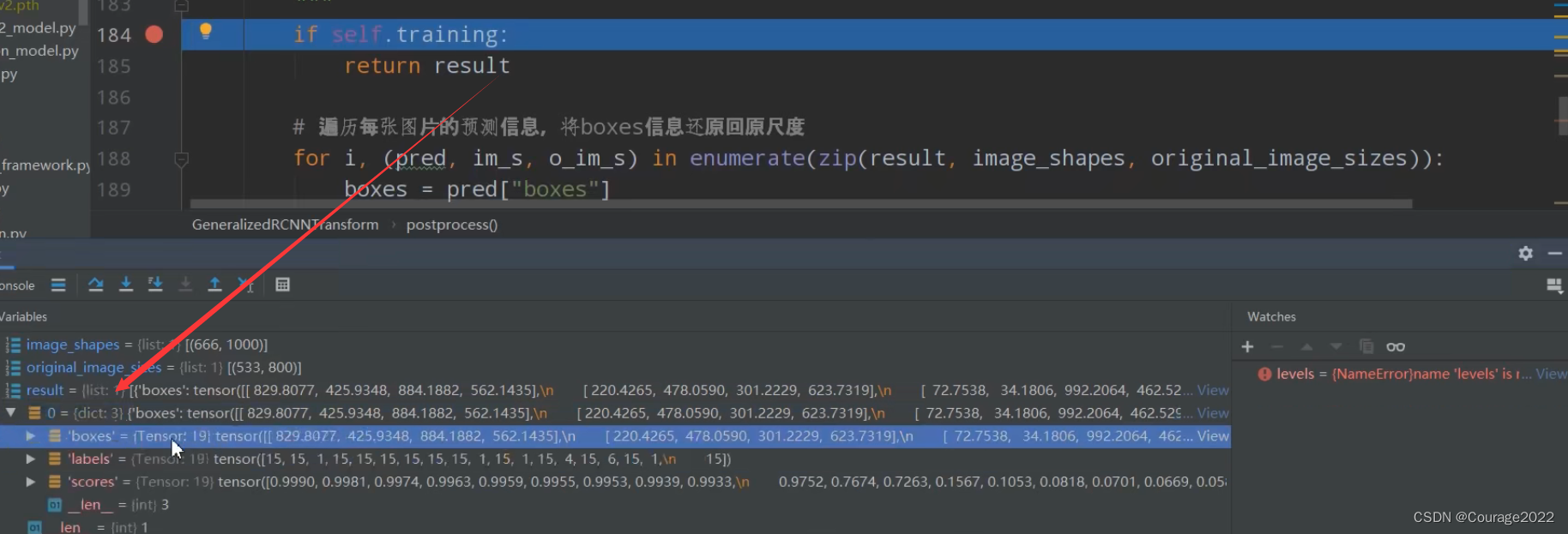The height and width of the screenshot is (534, 1568).
Task: Click the Run to Cursor button
Action: coord(245,285)
